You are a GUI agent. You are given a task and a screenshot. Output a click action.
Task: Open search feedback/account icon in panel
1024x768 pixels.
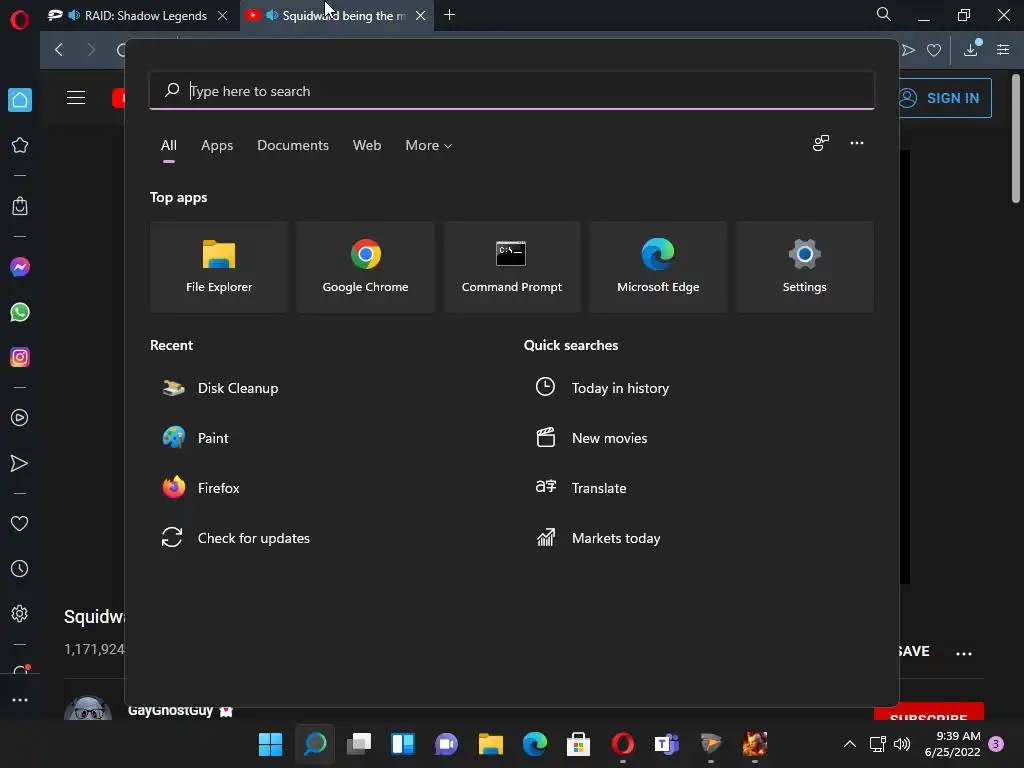tap(821, 143)
